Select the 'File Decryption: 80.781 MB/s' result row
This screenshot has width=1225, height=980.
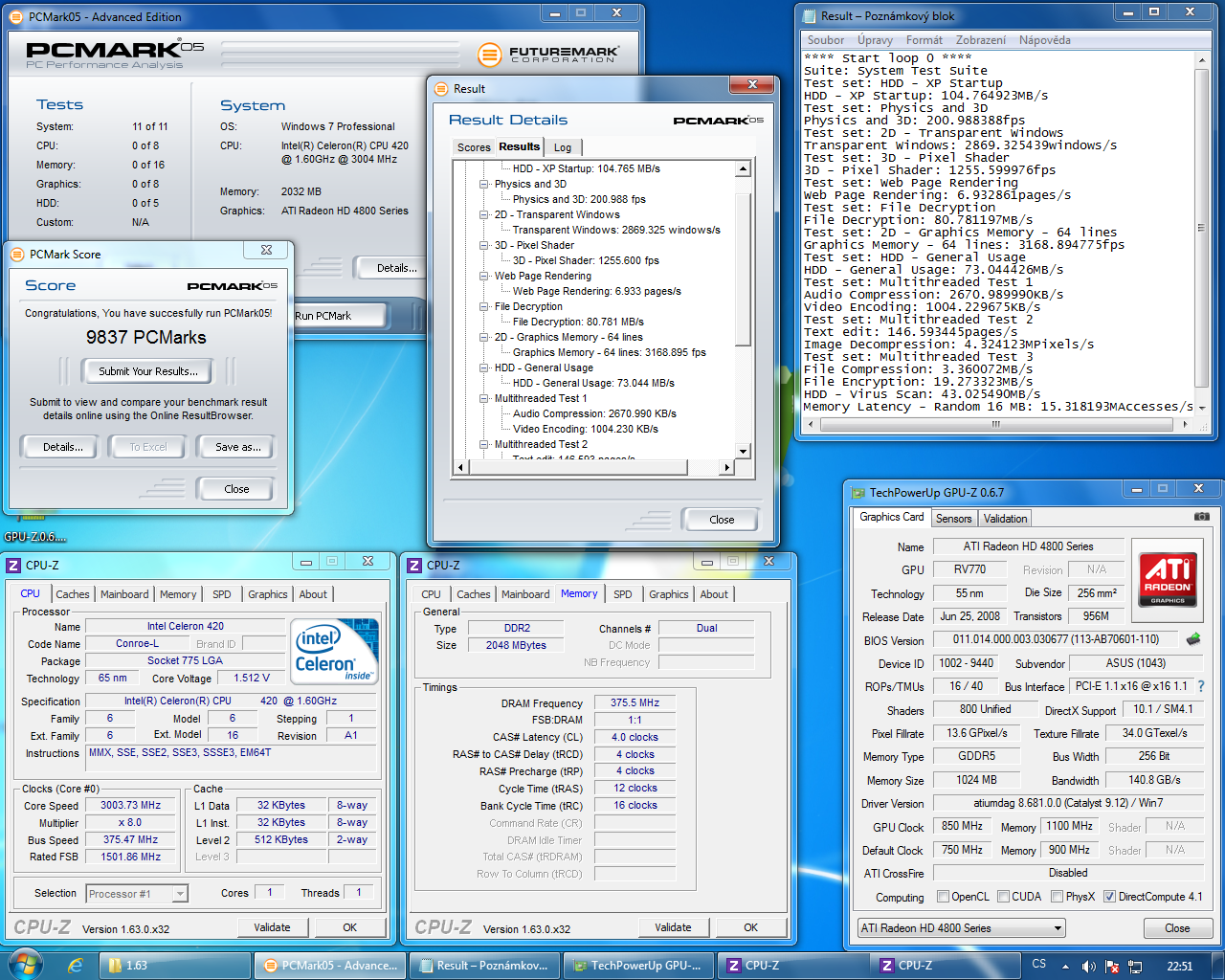click(x=578, y=322)
